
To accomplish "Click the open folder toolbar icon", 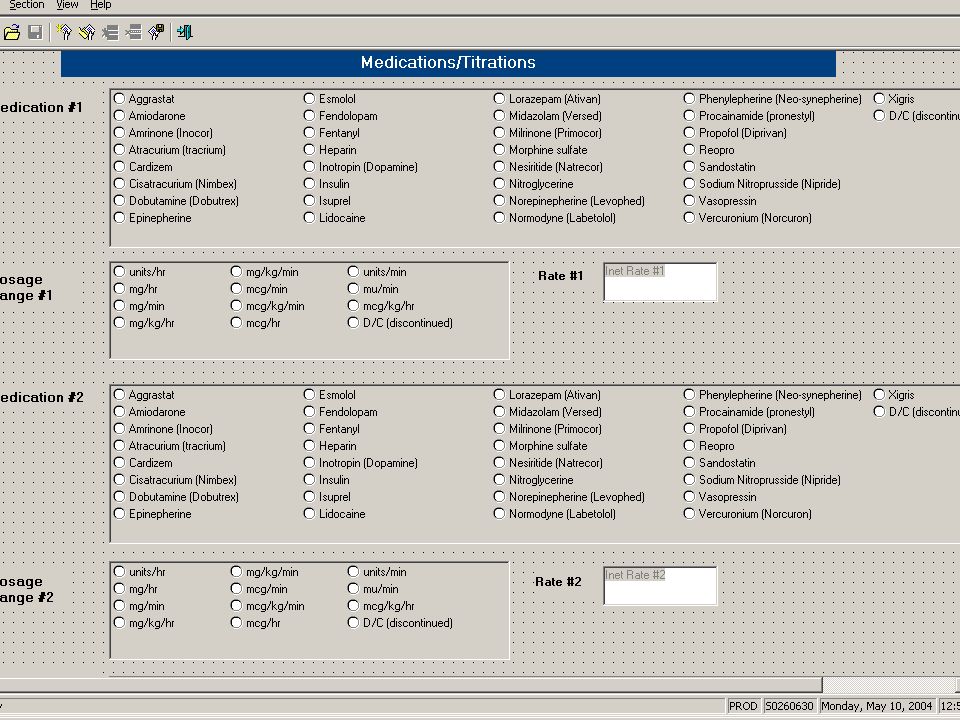I will (x=12, y=32).
